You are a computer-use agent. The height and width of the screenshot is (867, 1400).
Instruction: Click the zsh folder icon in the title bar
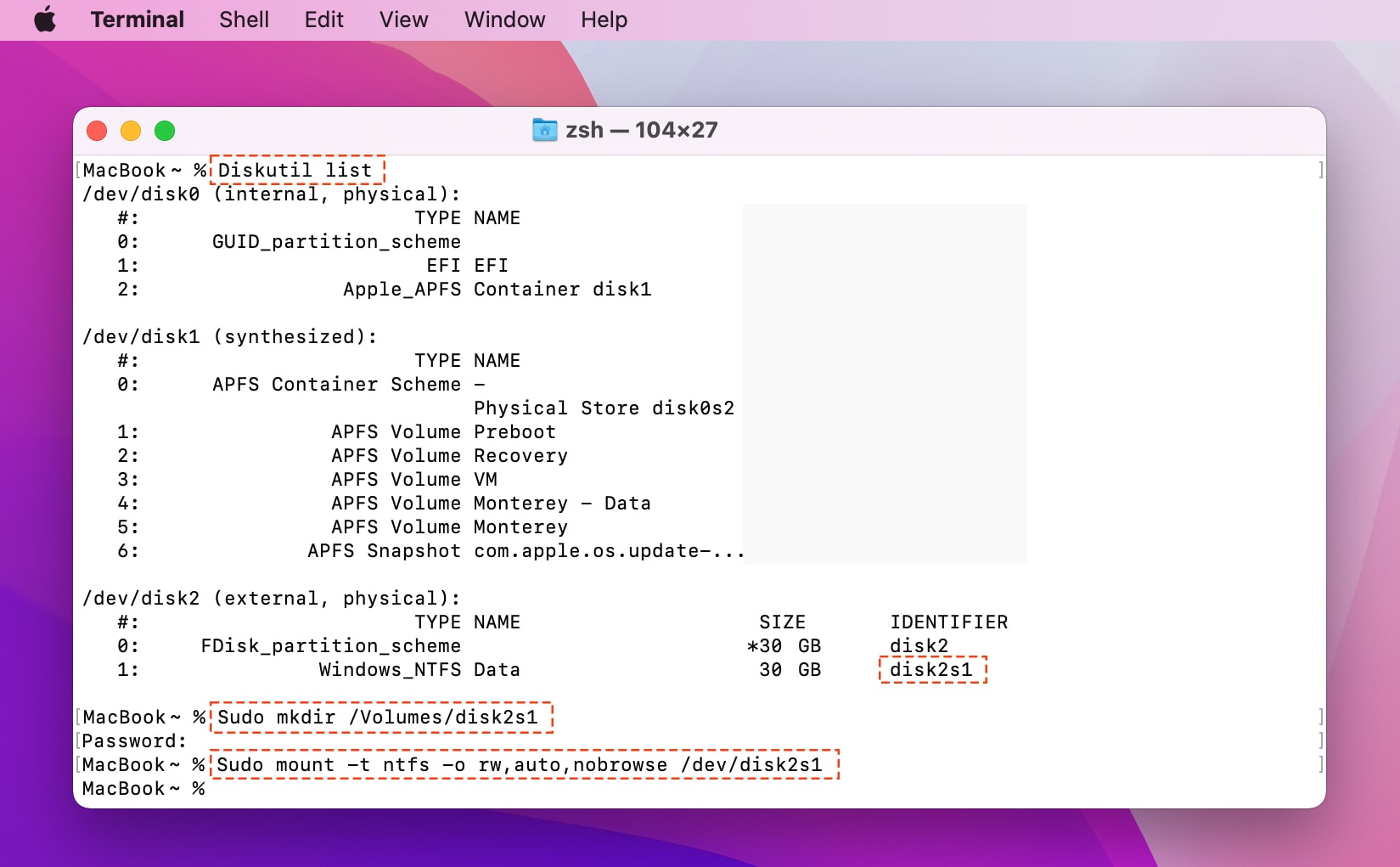(x=544, y=129)
